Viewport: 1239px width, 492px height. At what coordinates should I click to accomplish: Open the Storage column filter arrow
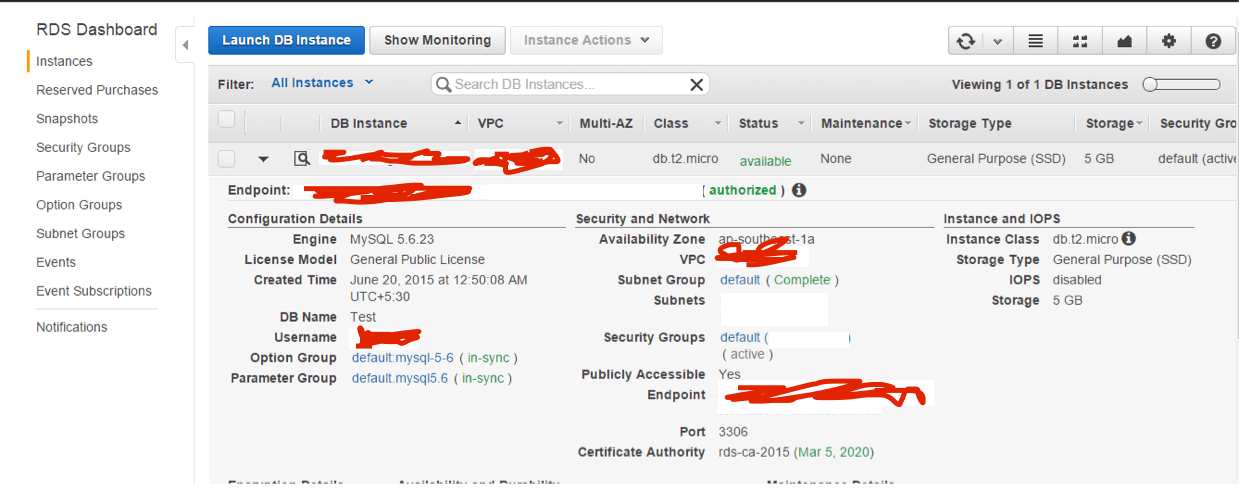point(1139,124)
